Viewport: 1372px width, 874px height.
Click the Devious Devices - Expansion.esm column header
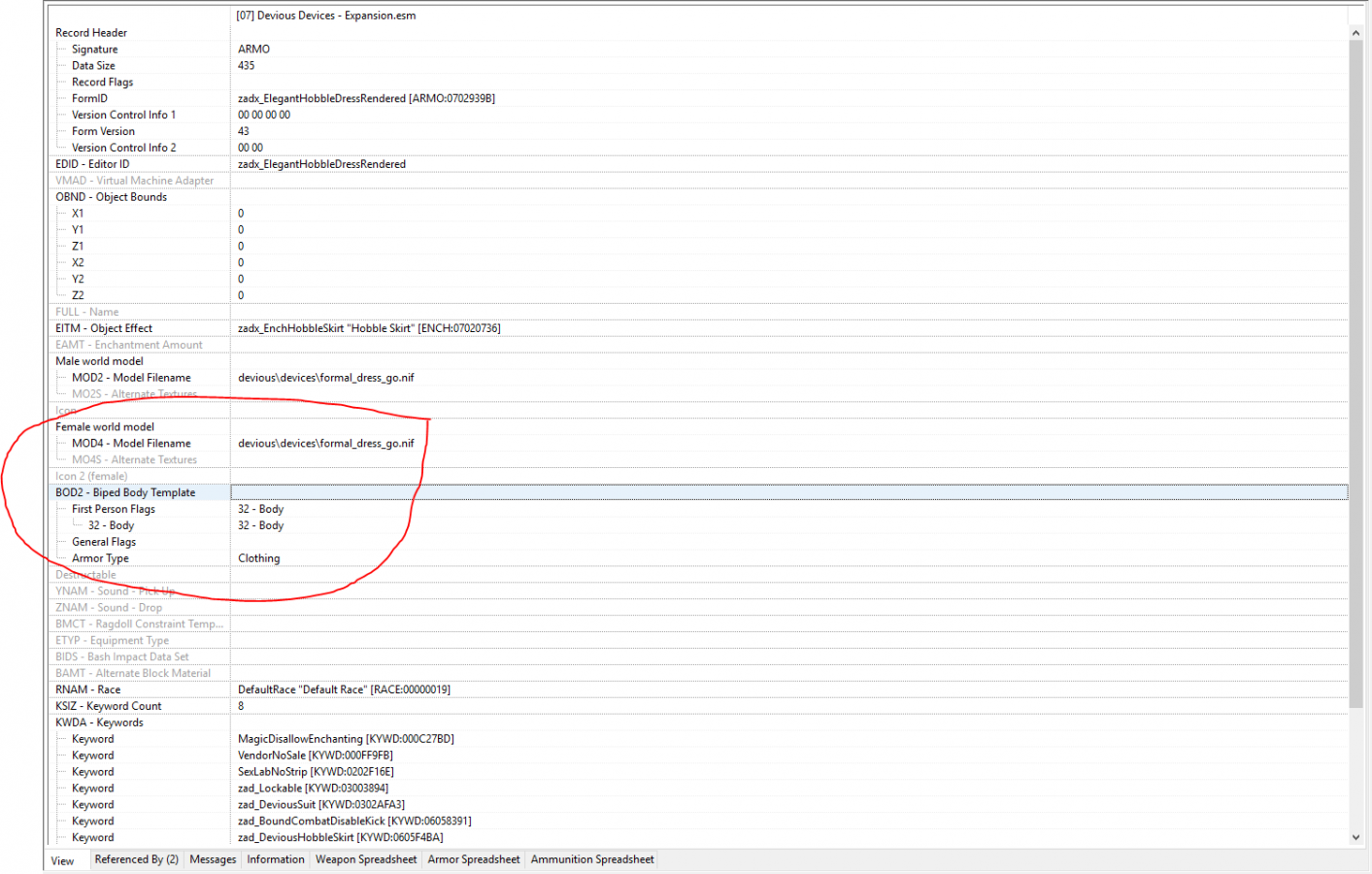pyautogui.click(x=326, y=16)
